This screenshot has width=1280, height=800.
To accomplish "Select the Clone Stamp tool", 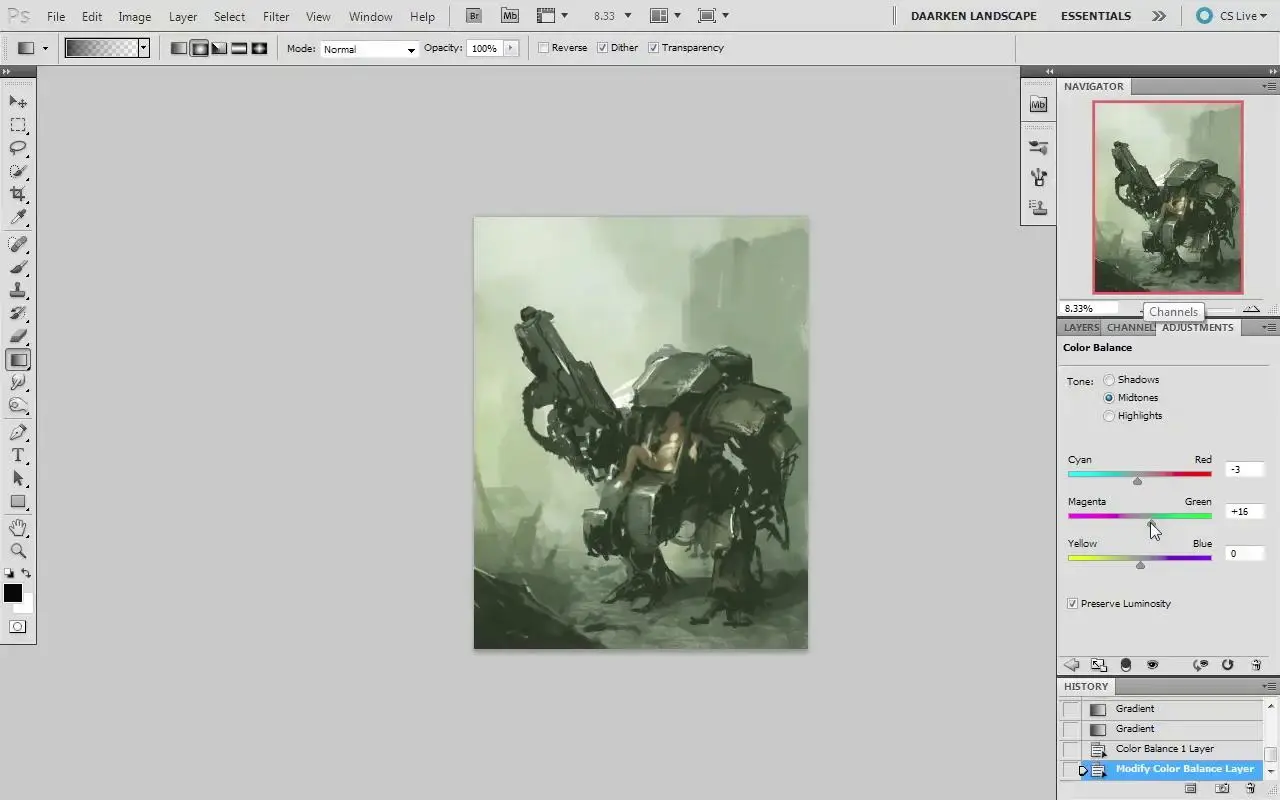I will tap(18, 290).
